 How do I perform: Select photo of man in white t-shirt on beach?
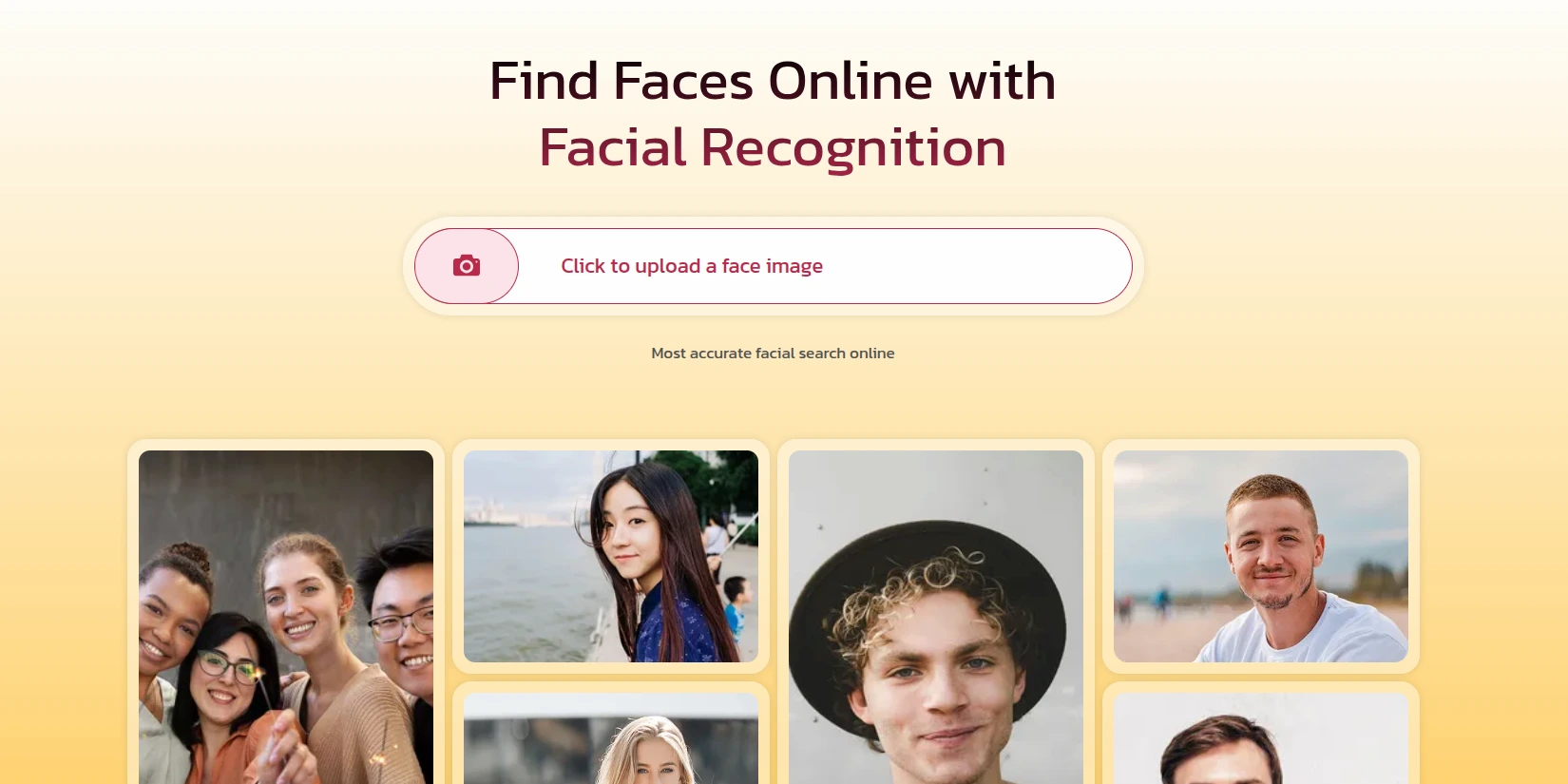pos(1261,556)
